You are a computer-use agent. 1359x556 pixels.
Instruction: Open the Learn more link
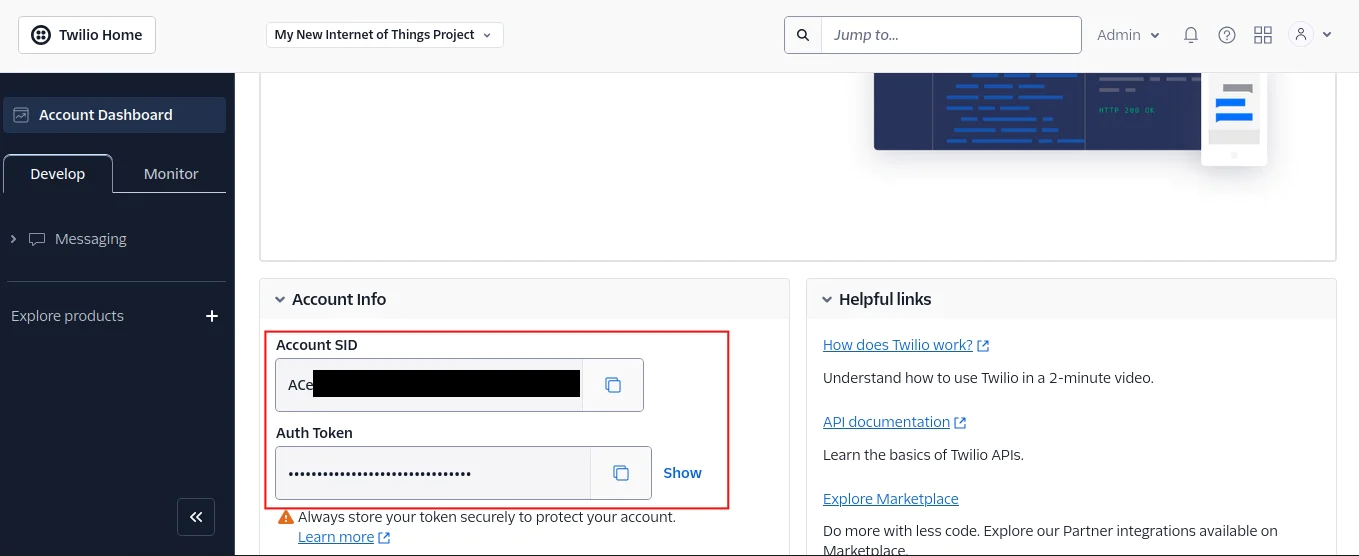(344, 537)
